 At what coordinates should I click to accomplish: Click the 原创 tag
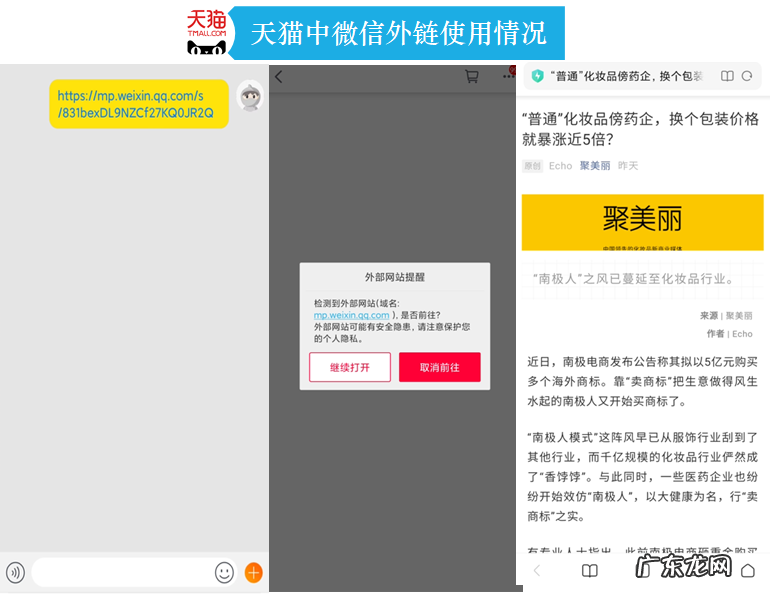(x=532, y=166)
